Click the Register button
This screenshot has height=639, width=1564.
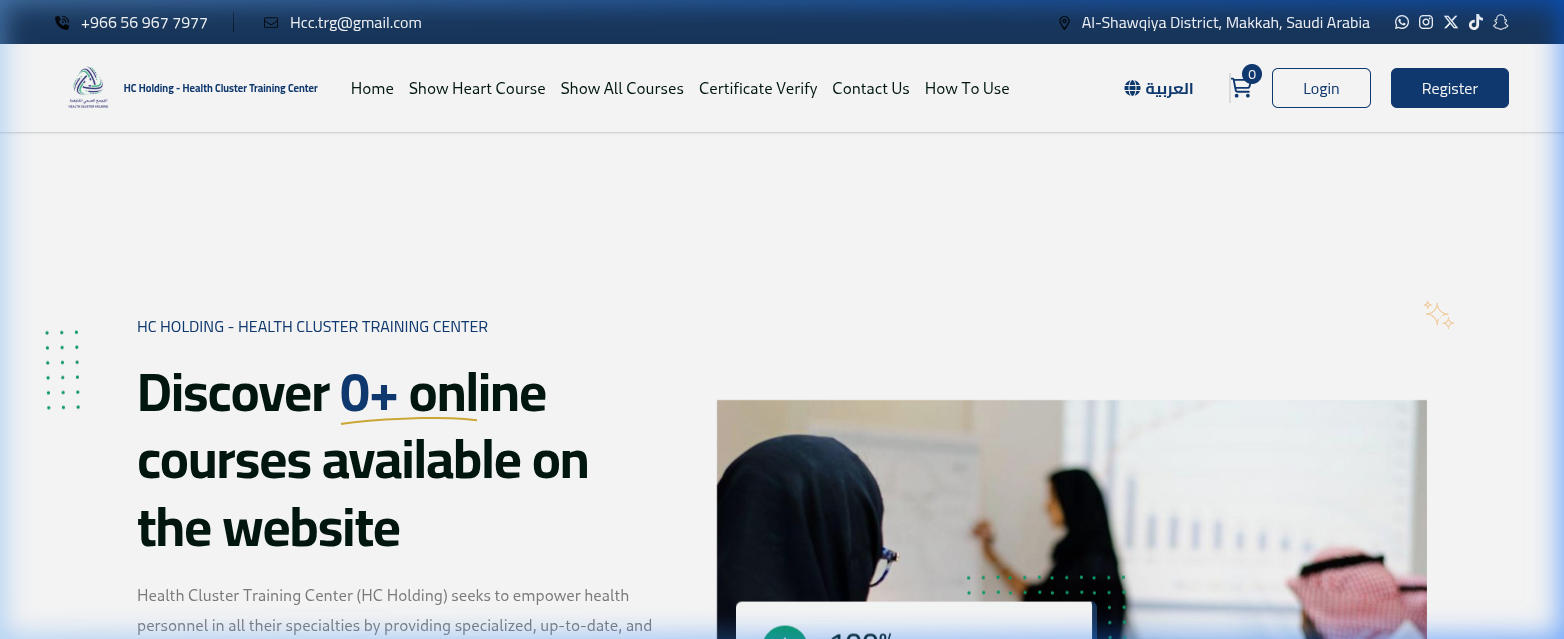(1450, 88)
